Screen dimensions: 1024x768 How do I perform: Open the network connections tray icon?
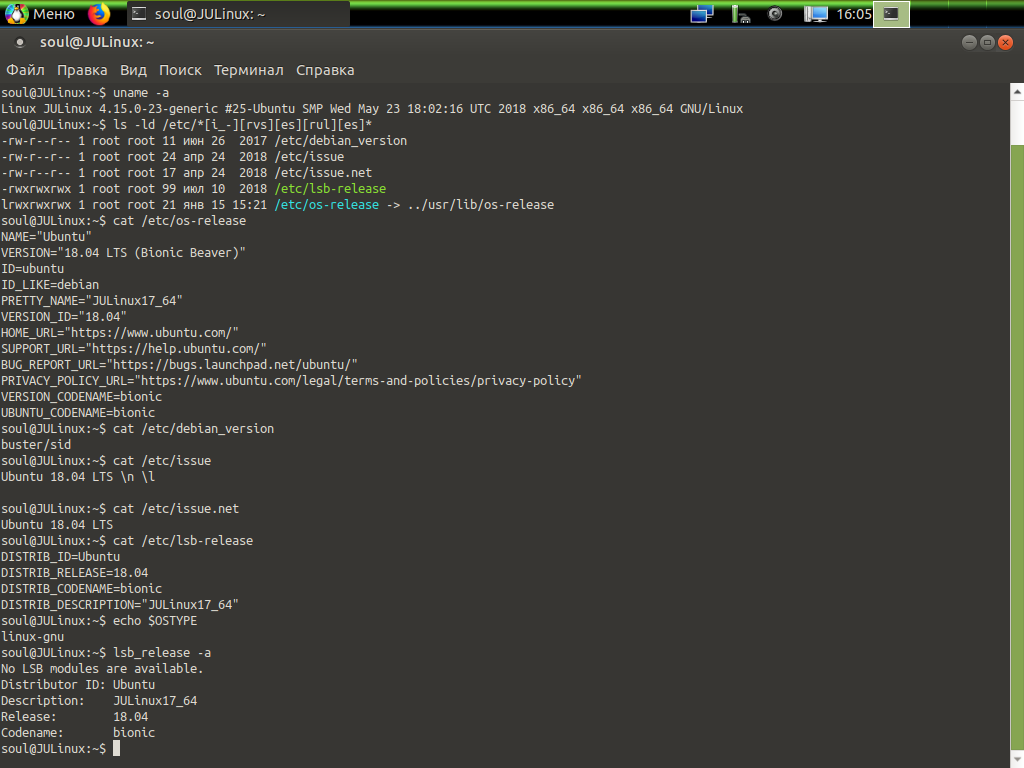702,14
